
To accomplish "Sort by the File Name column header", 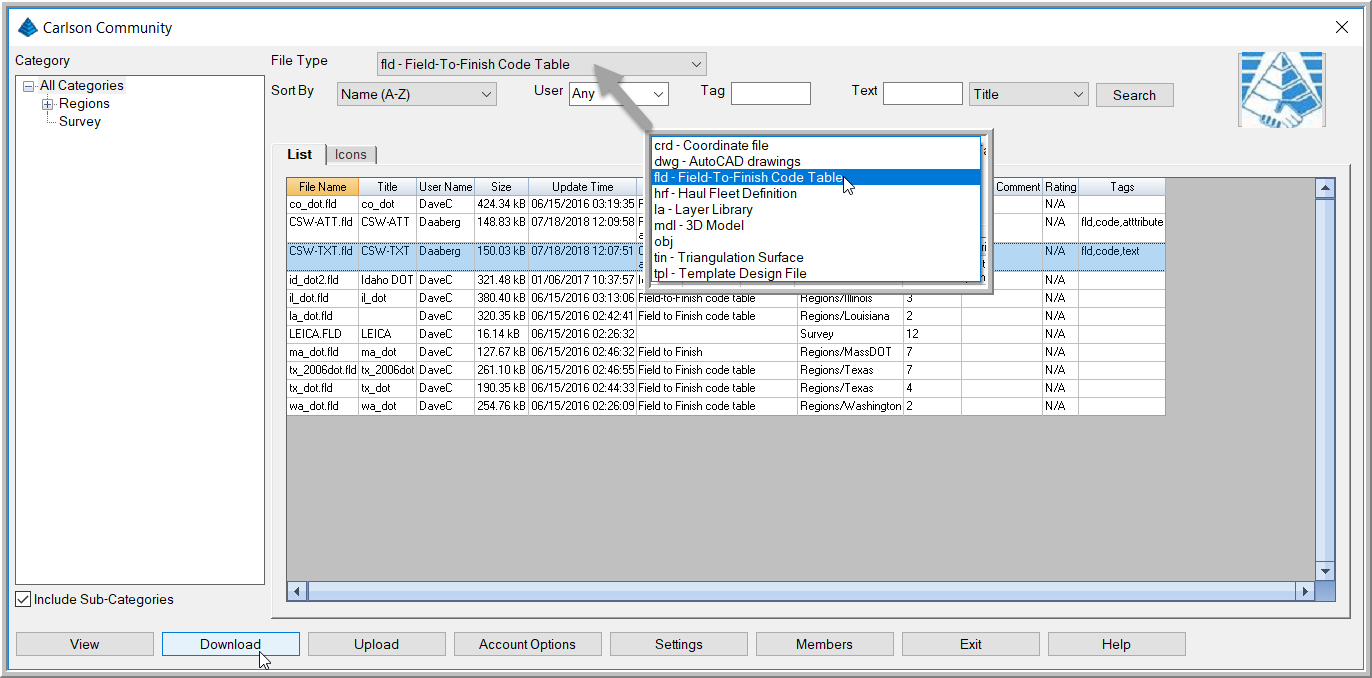I will (323, 187).
